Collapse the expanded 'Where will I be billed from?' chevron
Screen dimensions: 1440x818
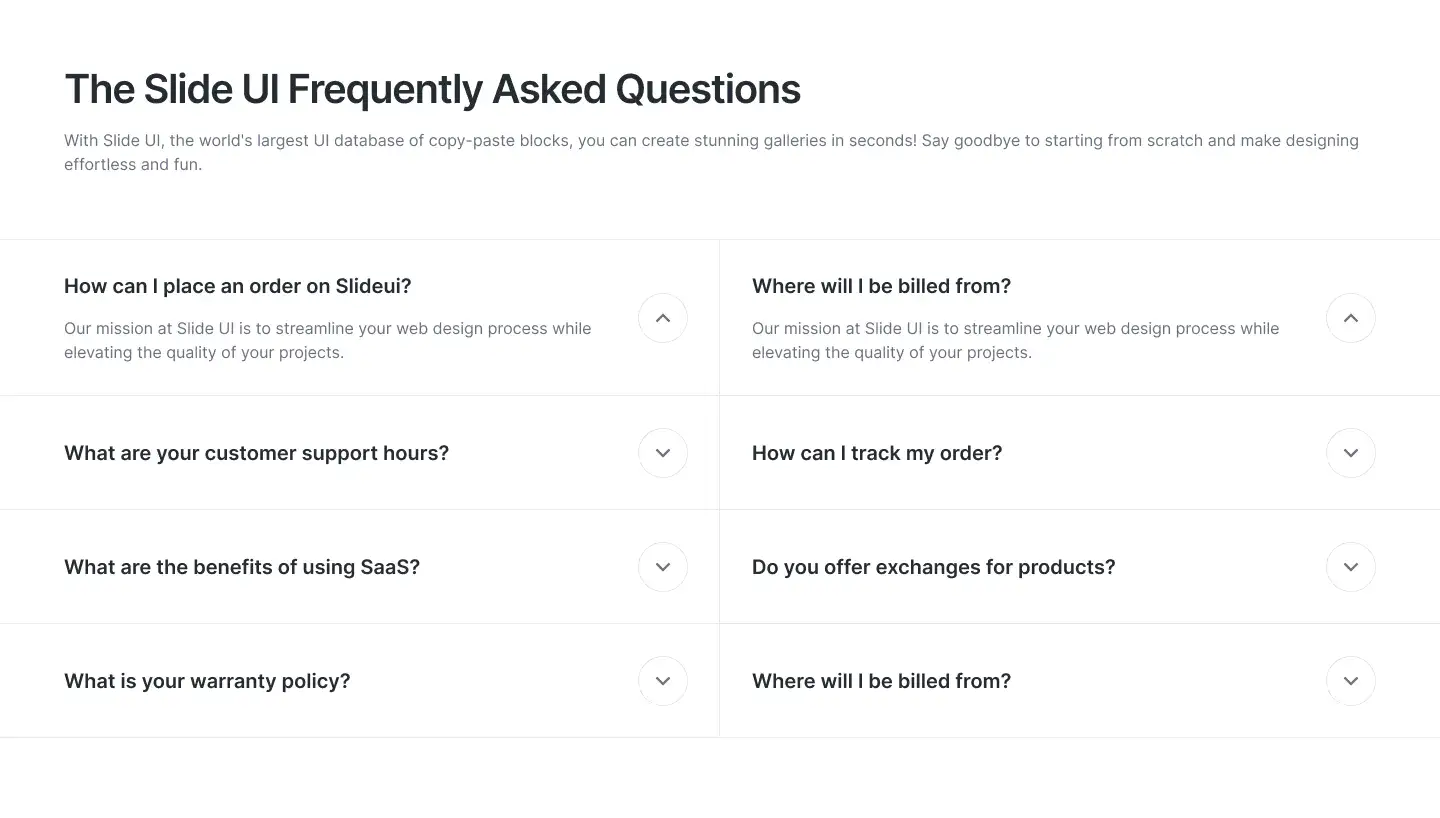click(x=1350, y=318)
